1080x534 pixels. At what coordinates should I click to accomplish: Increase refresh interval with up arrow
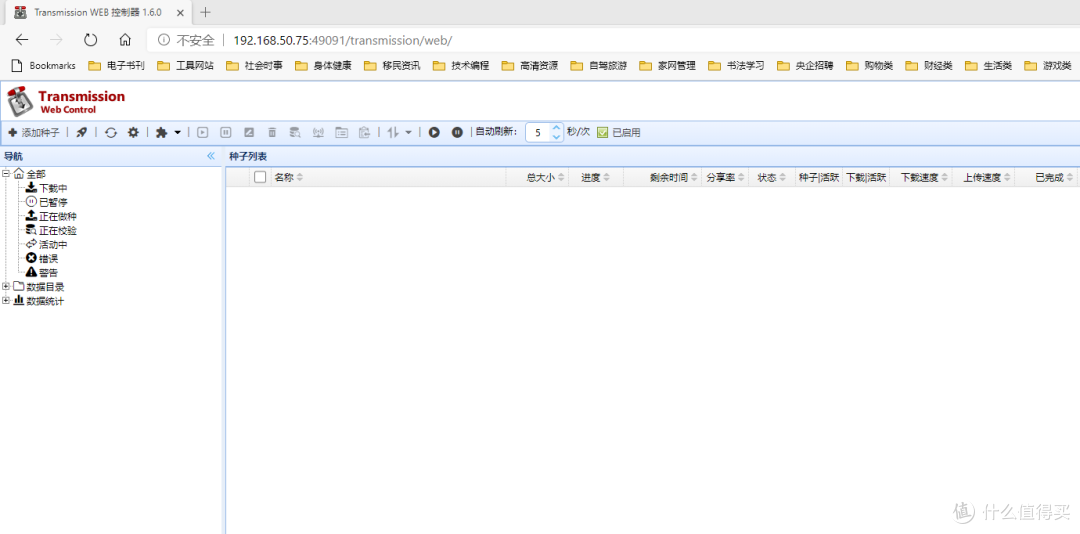tap(557, 127)
